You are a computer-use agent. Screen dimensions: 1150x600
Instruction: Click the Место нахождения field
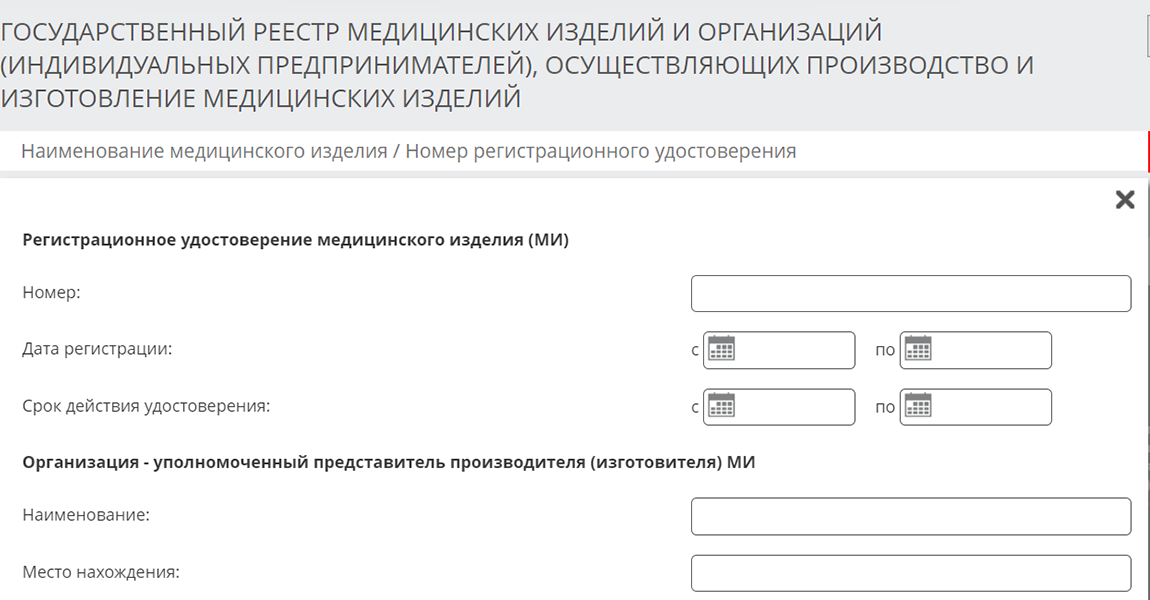(x=910, y=572)
